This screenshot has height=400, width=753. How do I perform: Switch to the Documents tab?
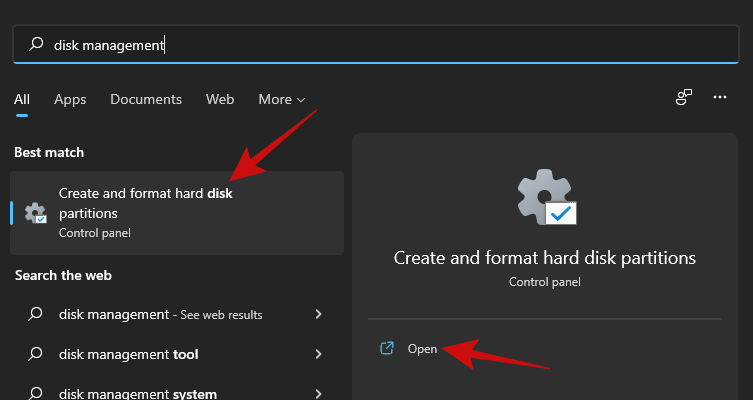pos(146,100)
